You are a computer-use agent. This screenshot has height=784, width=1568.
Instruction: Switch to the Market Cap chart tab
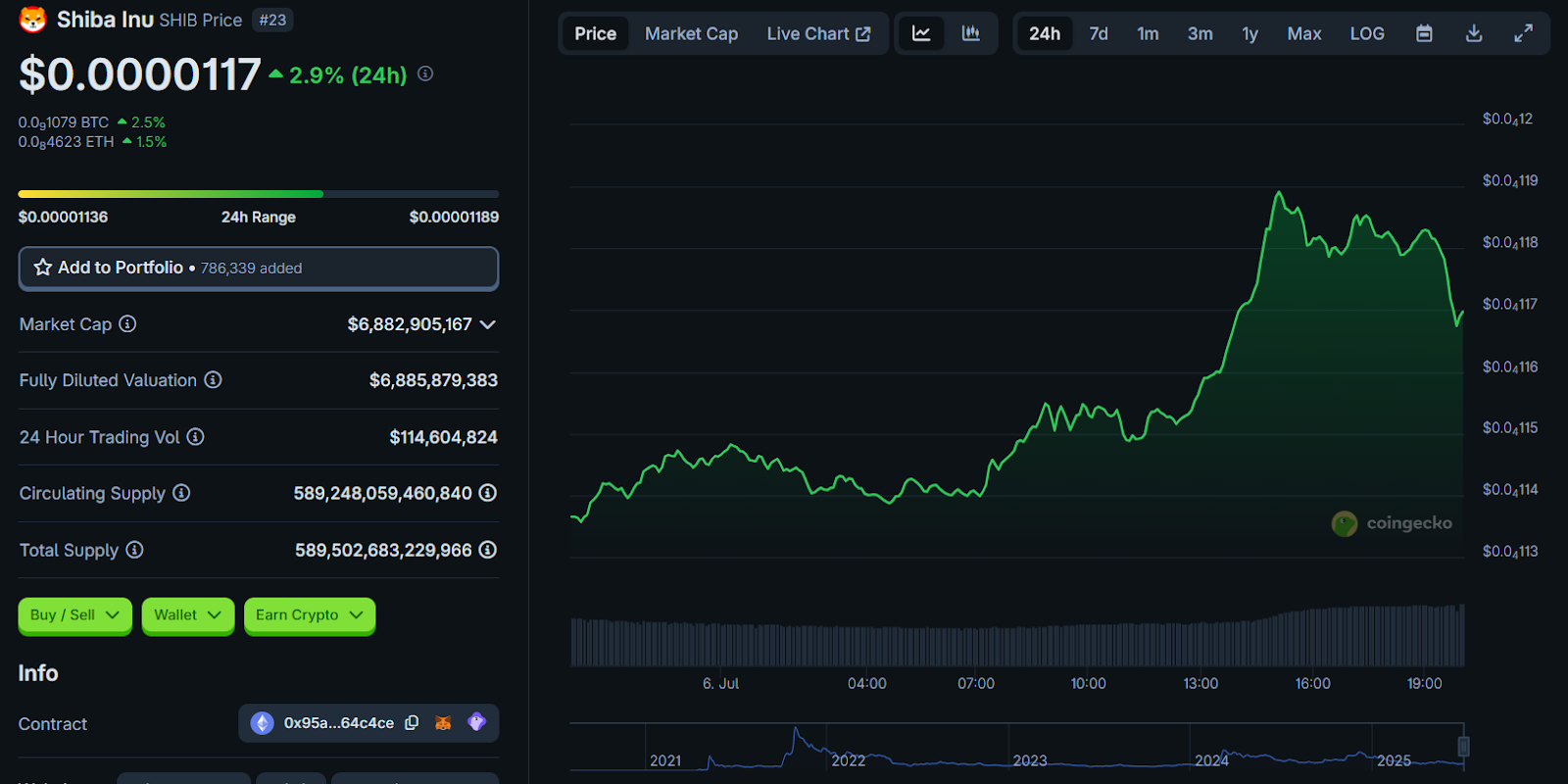coord(691,33)
